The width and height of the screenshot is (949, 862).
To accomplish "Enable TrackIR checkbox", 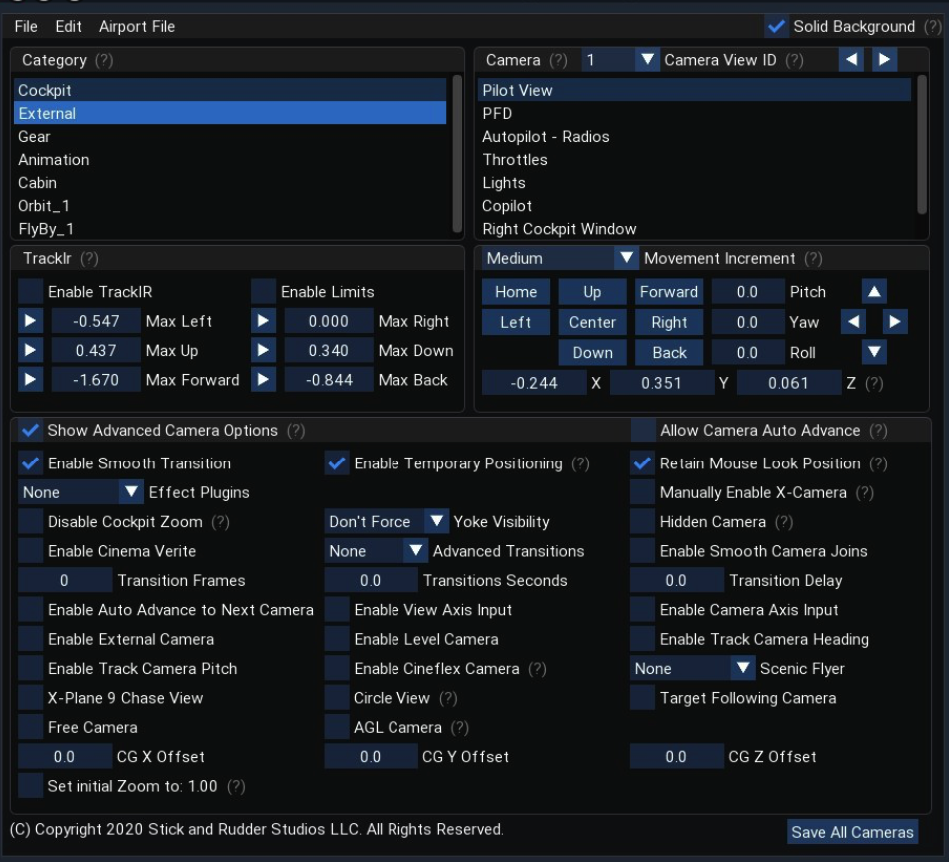I will click(32, 292).
